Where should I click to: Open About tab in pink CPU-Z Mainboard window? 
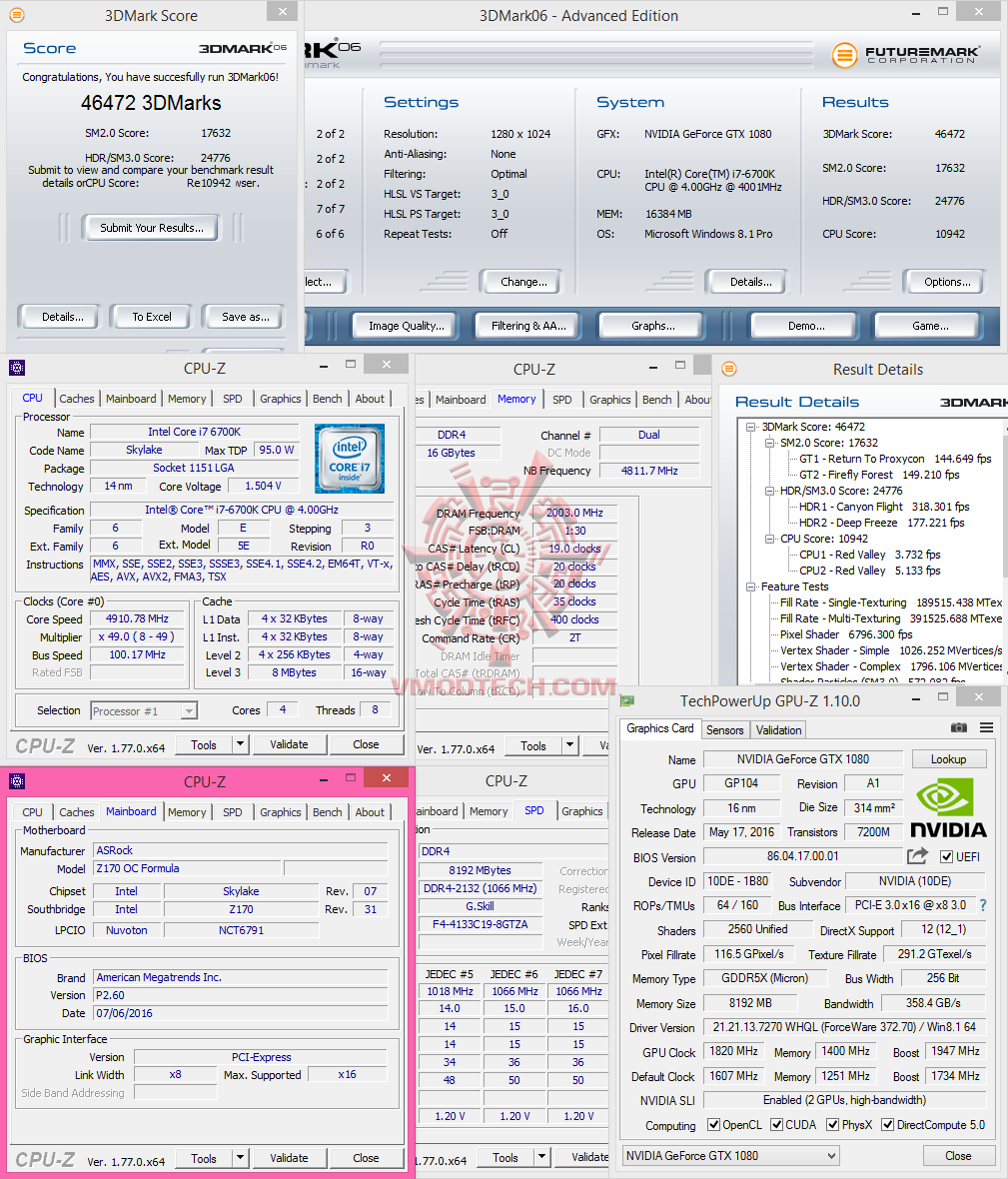[369, 812]
